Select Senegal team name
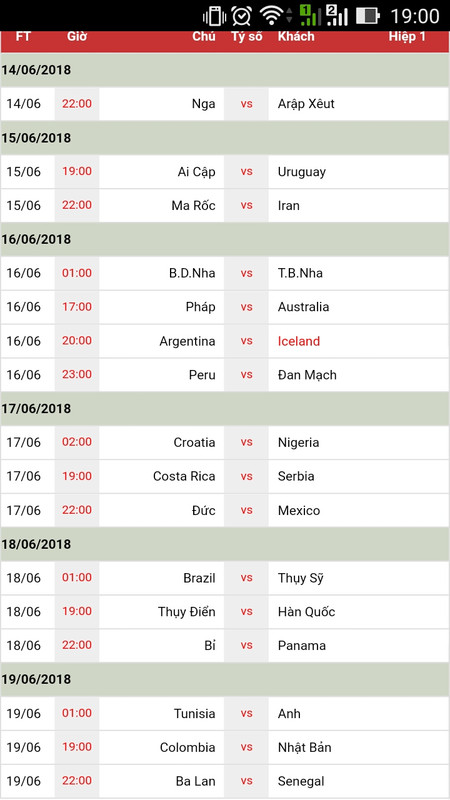 (301, 781)
